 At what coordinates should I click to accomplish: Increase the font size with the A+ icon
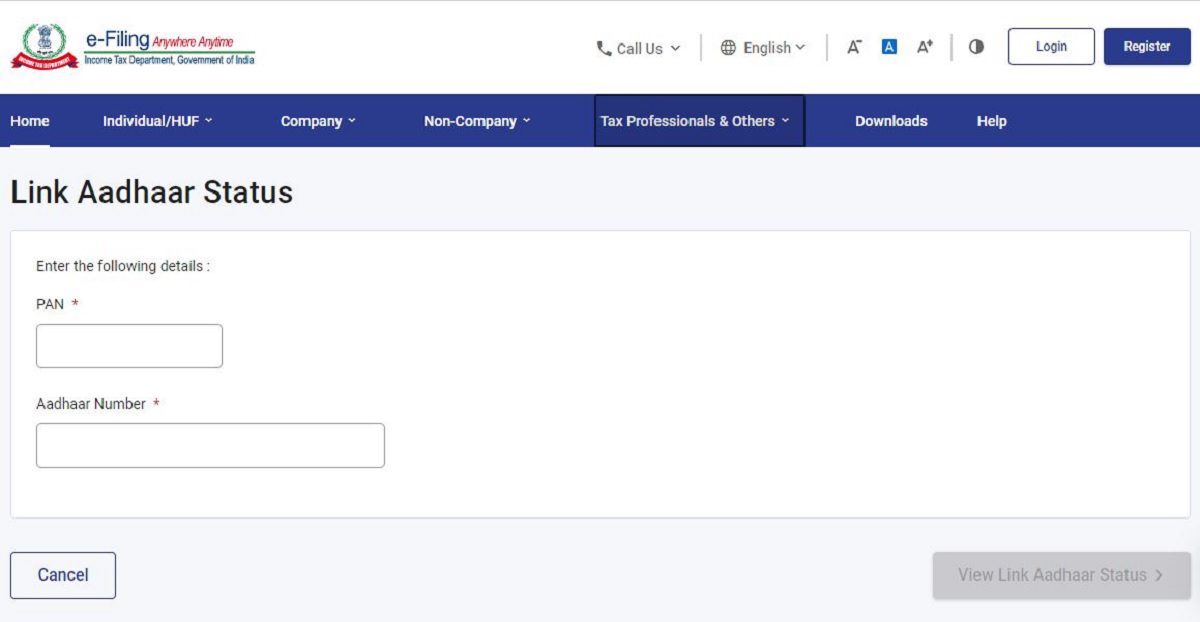coord(925,47)
